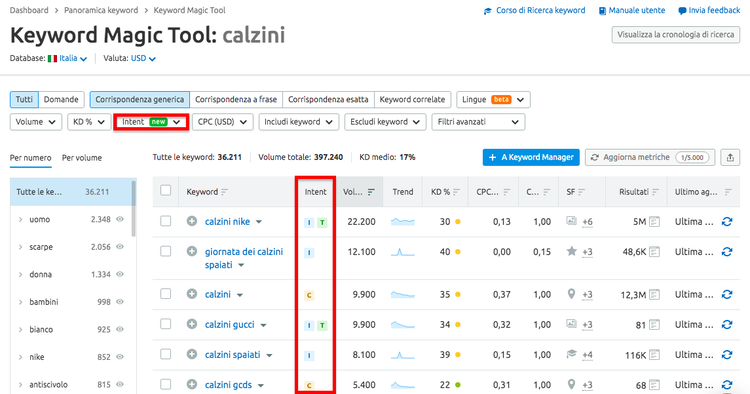The width and height of the screenshot is (750, 394).
Task: Sort by KD % column sort icon
Action: tap(456, 192)
